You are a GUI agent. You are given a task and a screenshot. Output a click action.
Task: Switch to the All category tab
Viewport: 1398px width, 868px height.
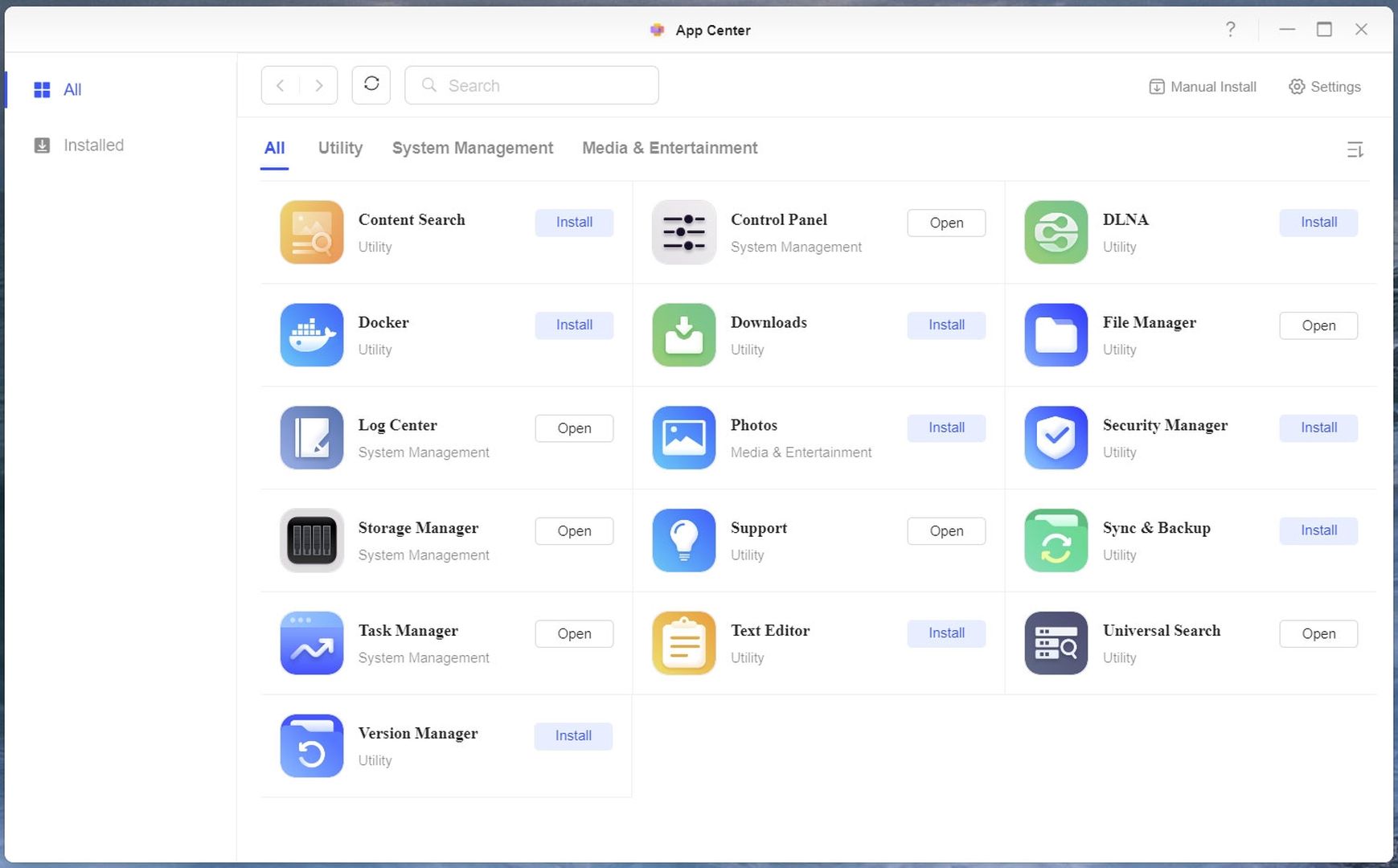tap(275, 148)
